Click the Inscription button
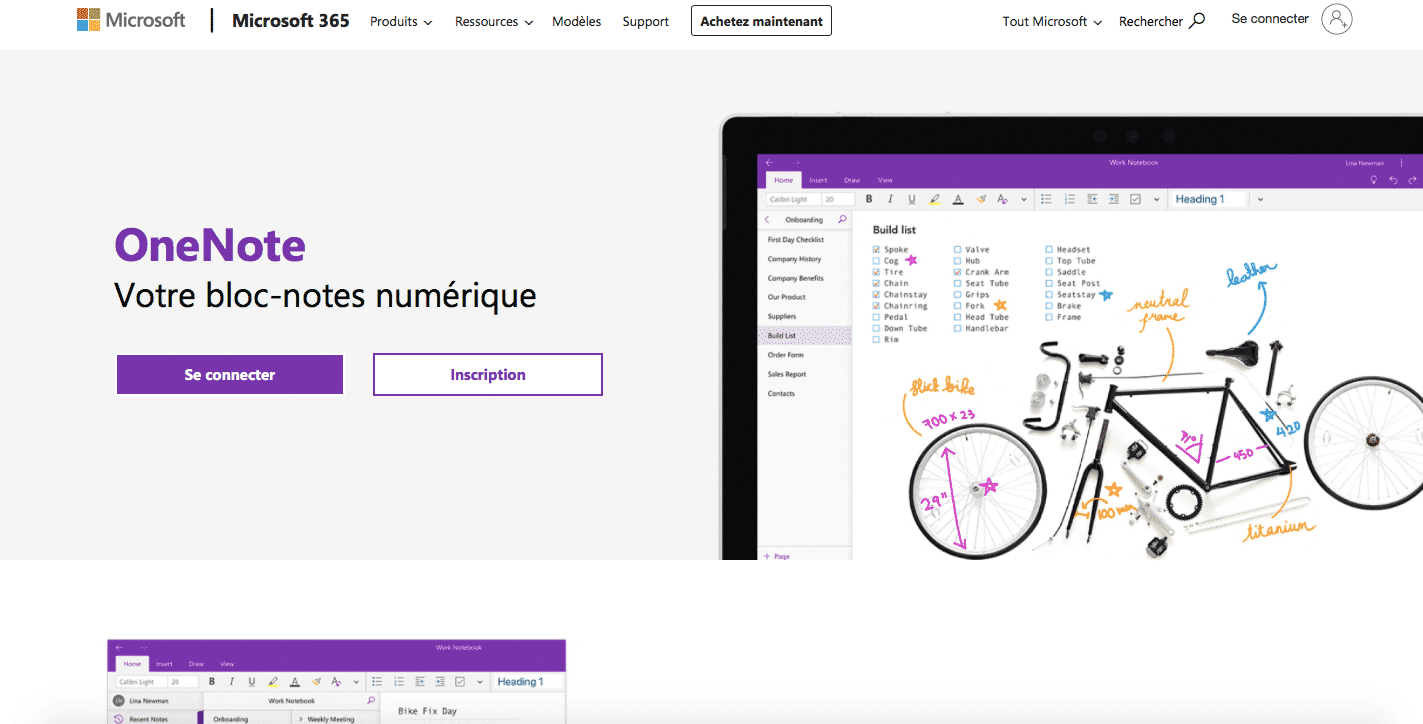This screenshot has width=1423, height=724. click(488, 375)
